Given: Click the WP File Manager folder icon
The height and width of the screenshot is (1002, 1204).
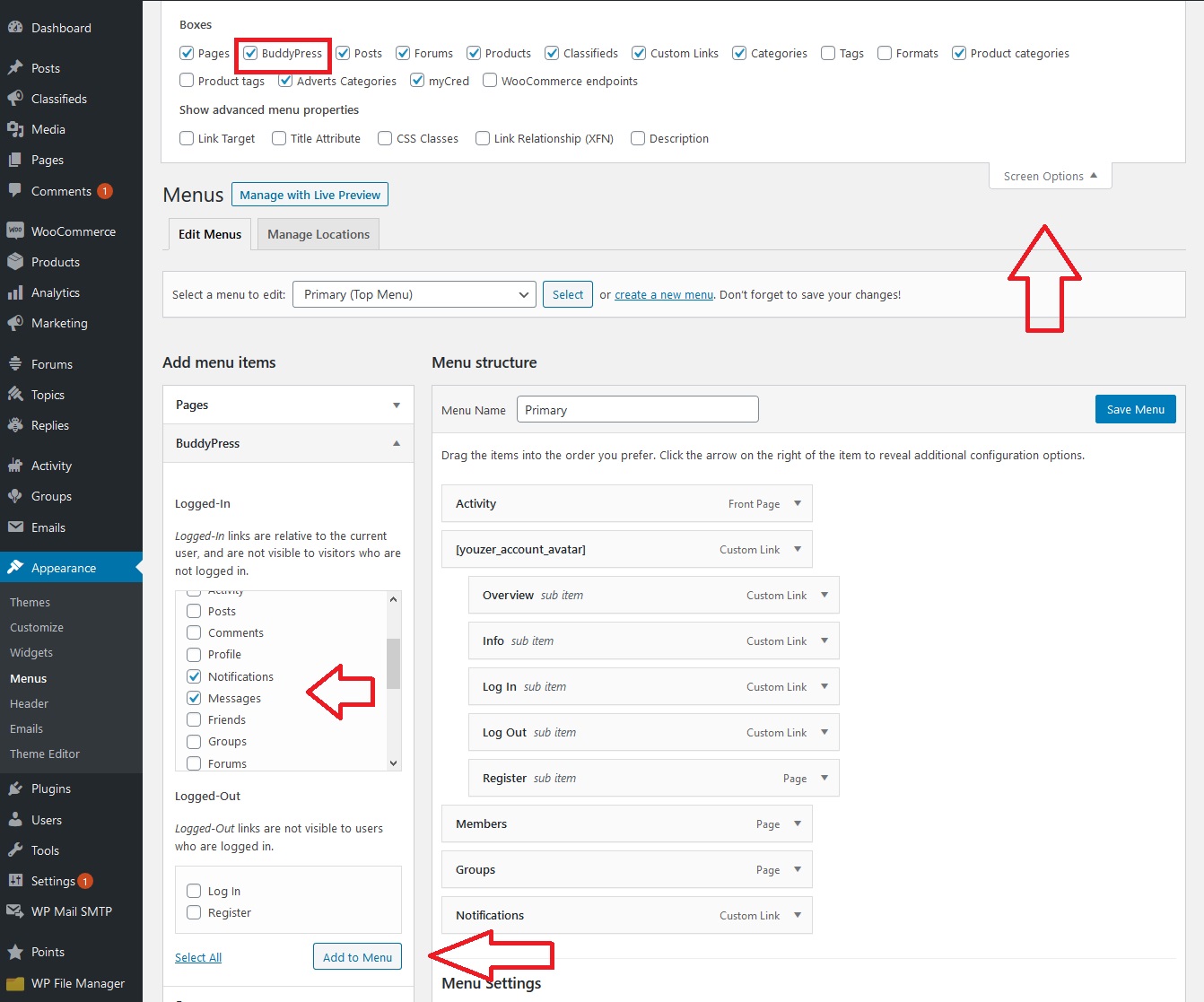Looking at the screenshot, I should 15,983.
